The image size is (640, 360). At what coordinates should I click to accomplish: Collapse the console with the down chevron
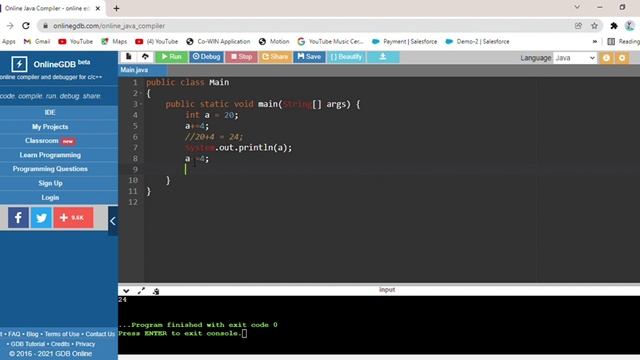(126, 291)
